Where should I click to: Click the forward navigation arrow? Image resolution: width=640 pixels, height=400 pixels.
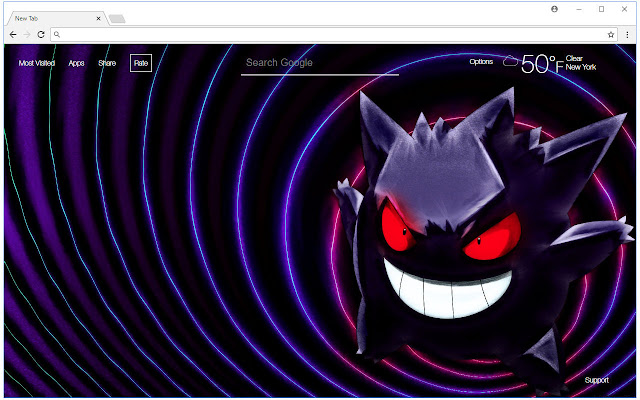(x=27, y=35)
